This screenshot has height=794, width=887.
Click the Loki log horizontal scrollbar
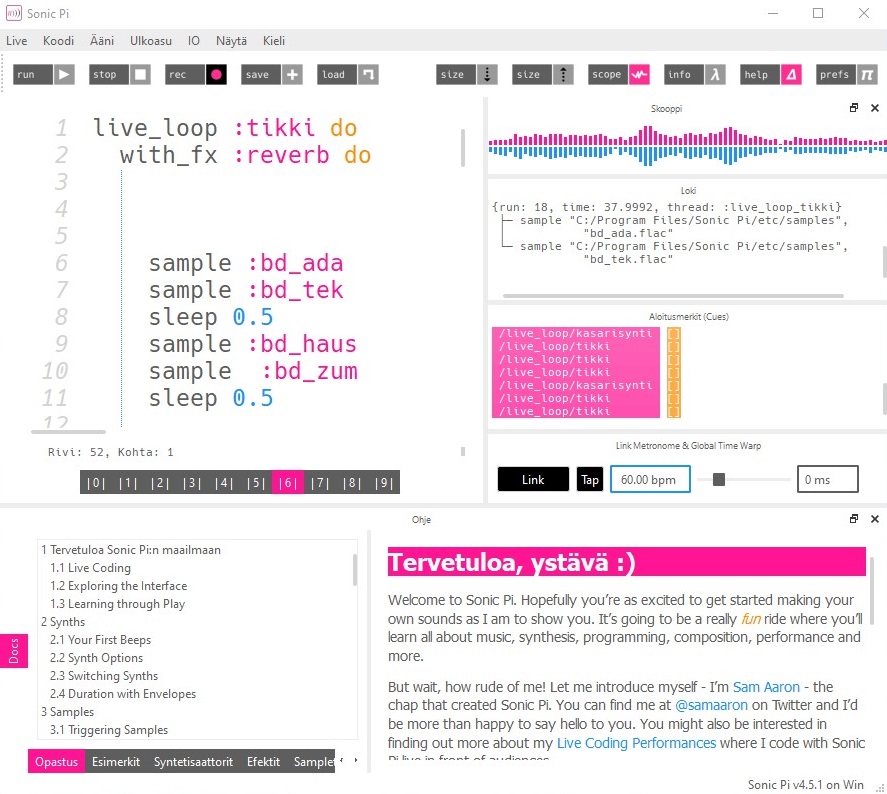(x=673, y=295)
